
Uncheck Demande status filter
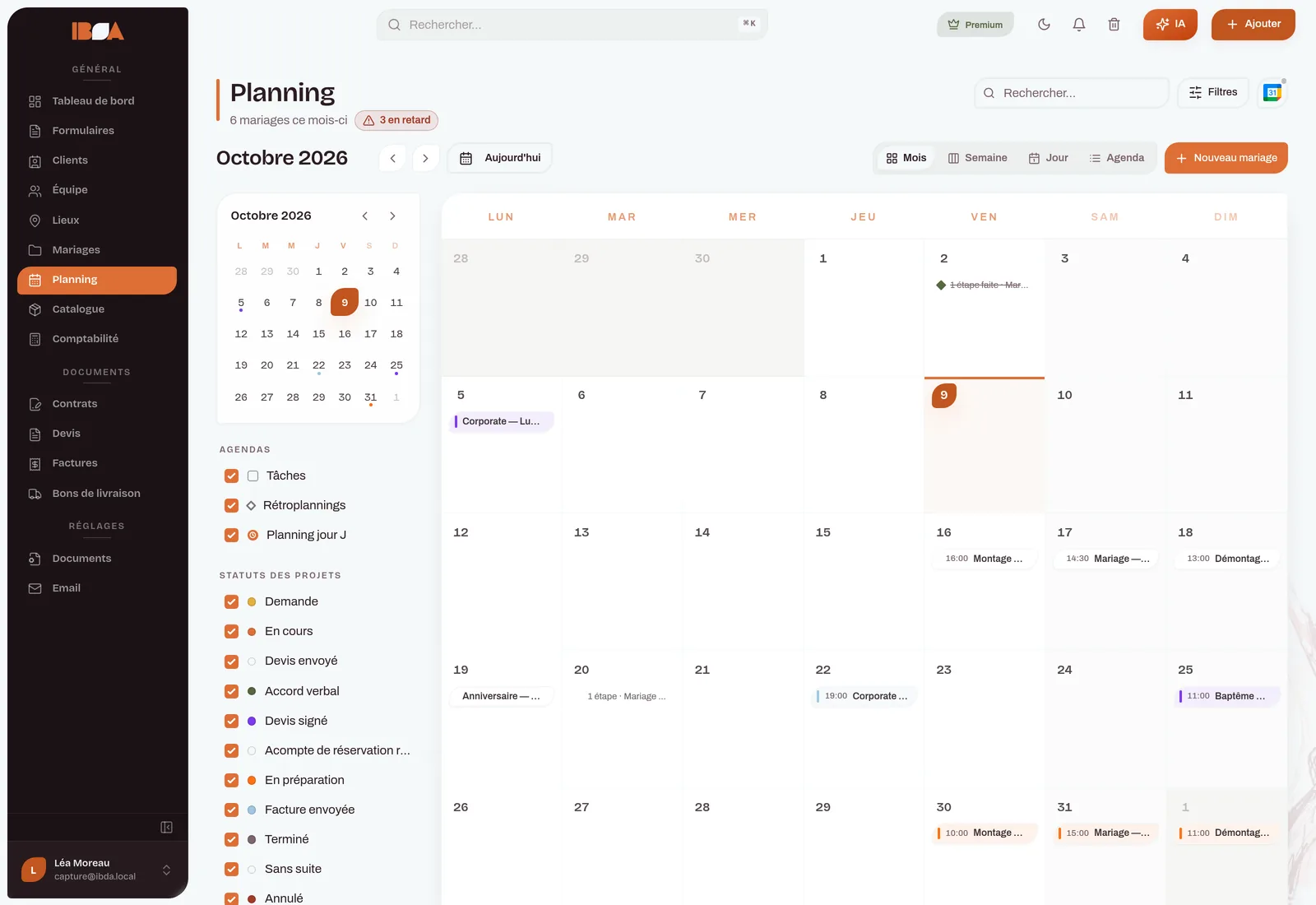tap(231, 602)
